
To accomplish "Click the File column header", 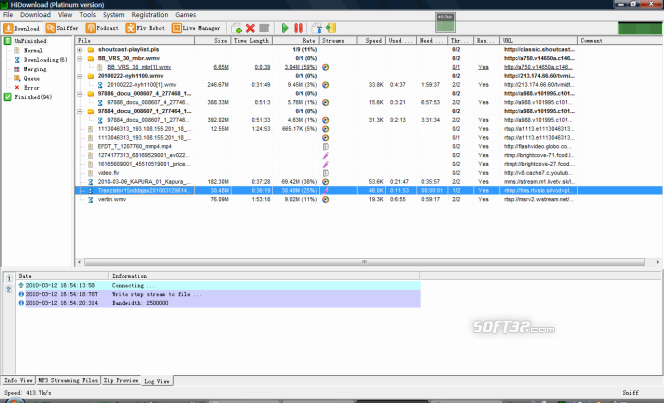I will tap(135, 41).
